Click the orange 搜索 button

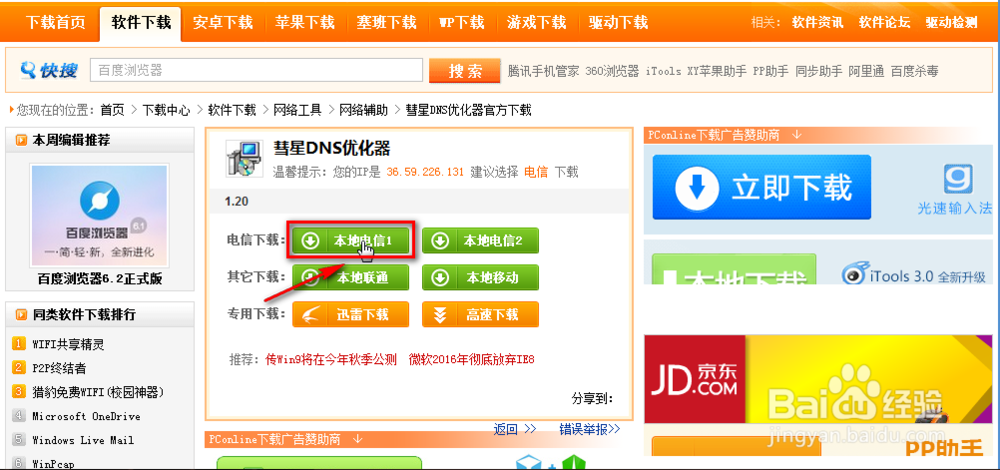(x=465, y=71)
